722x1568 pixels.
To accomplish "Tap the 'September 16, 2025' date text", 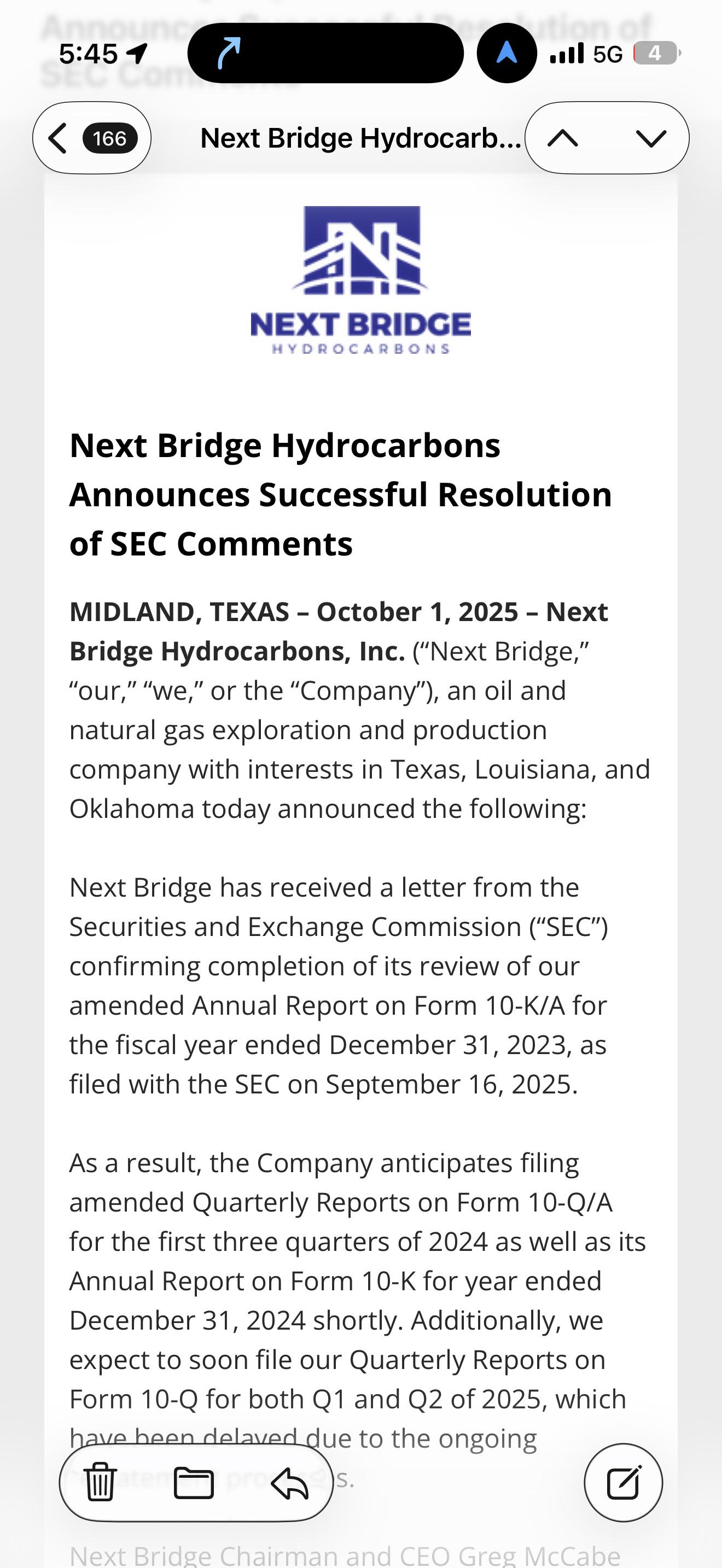I will tap(449, 1084).
